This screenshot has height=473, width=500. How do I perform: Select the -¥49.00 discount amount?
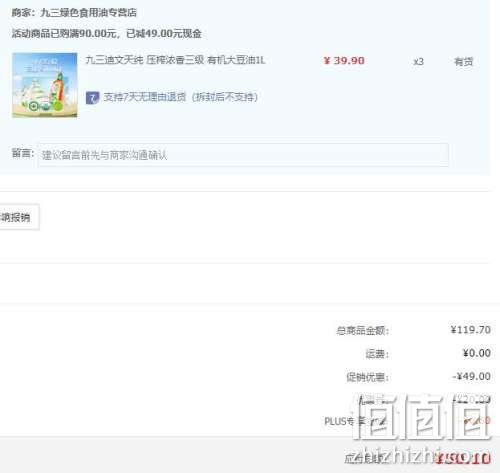point(472,376)
